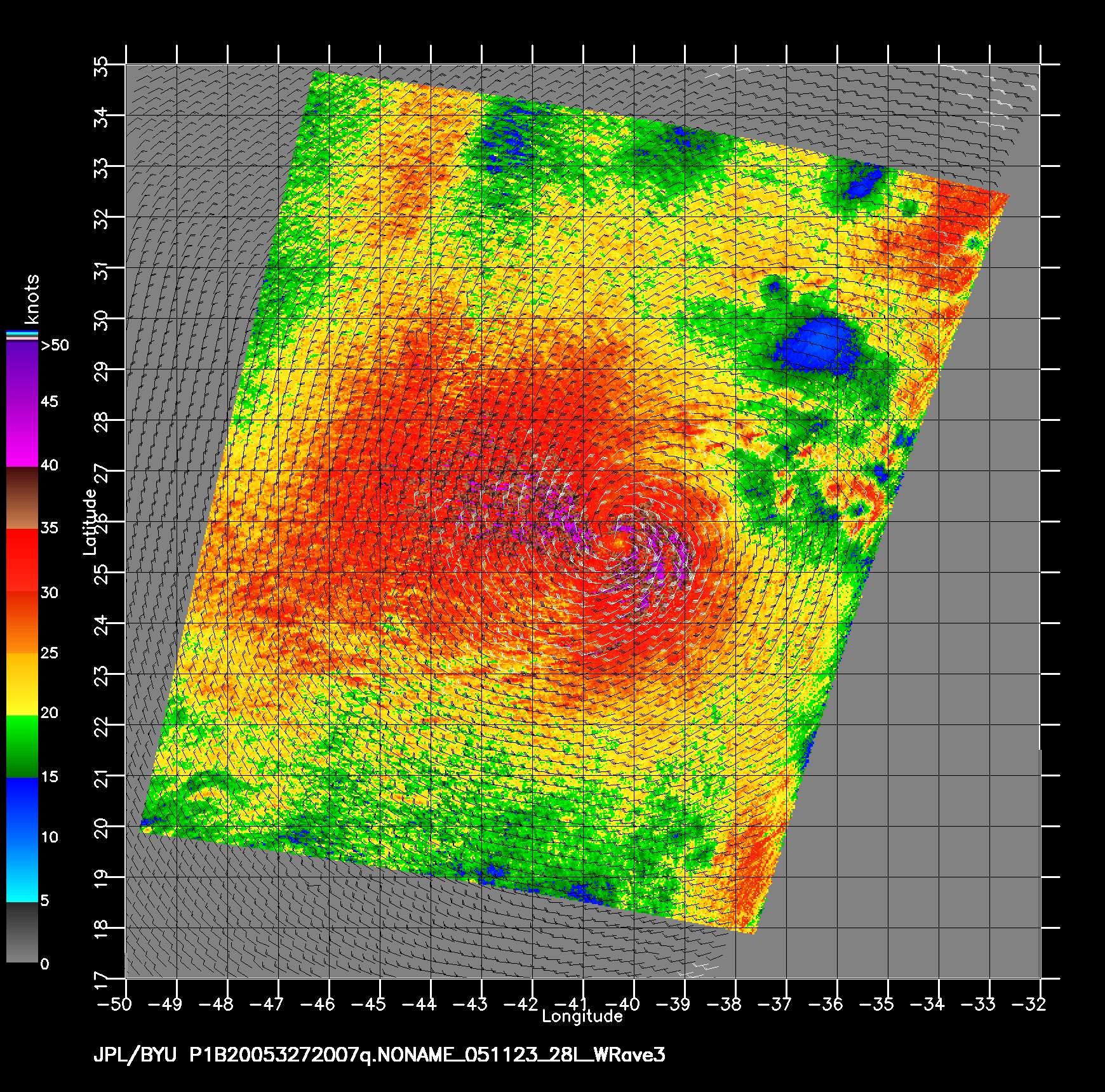Click the '35' value beside the color bar
This screenshot has height=1092, width=1105.
tap(50, 528)
